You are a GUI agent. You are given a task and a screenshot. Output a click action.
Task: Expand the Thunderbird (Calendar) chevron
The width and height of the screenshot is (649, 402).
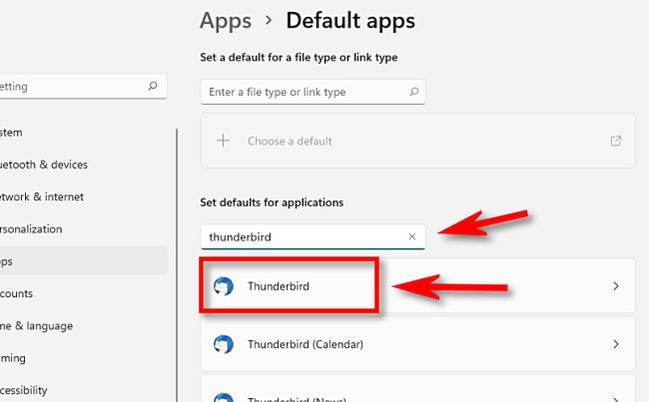tap(616, 344)
